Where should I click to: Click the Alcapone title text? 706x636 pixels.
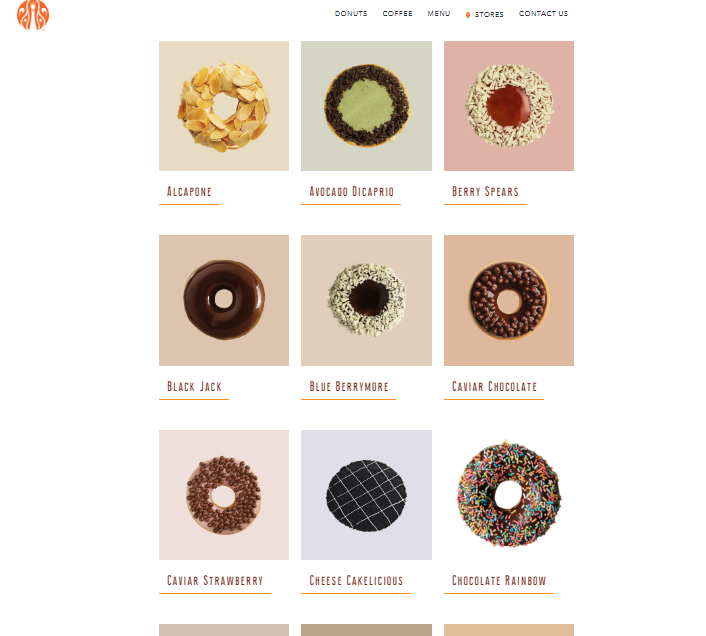pos(189,192)
